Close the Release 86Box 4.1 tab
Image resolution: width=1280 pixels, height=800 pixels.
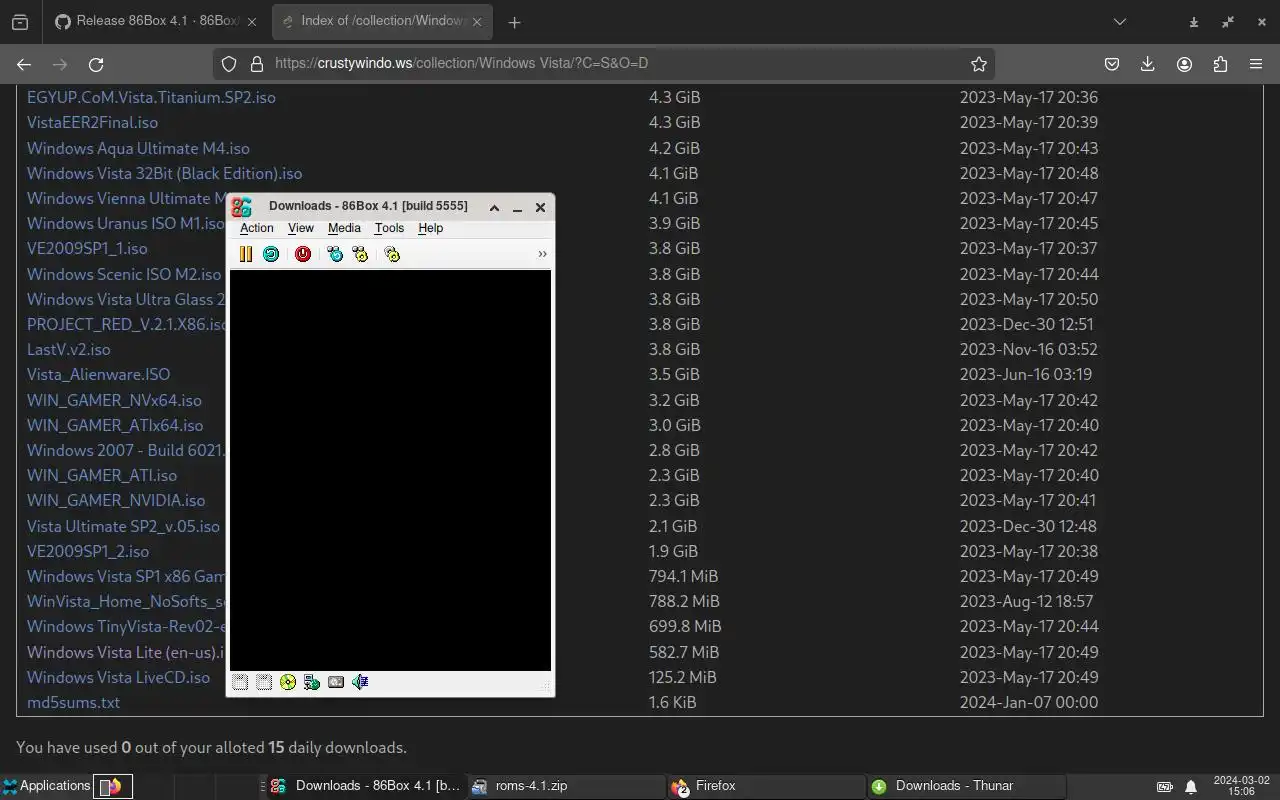coord(252,21)
